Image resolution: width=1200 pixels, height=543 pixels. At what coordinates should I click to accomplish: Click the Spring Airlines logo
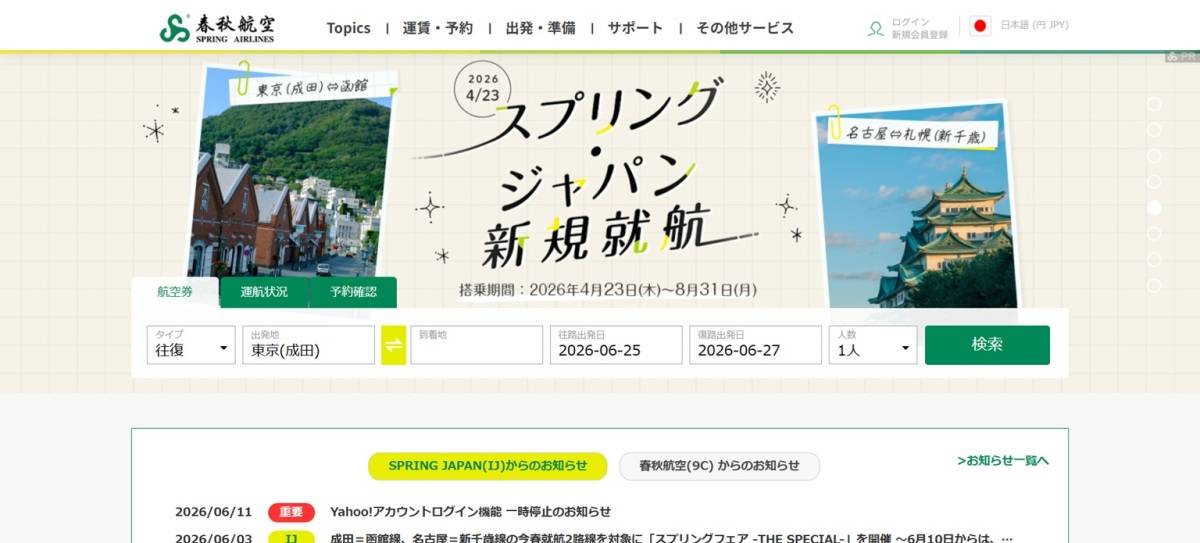[x=217, y=27]
